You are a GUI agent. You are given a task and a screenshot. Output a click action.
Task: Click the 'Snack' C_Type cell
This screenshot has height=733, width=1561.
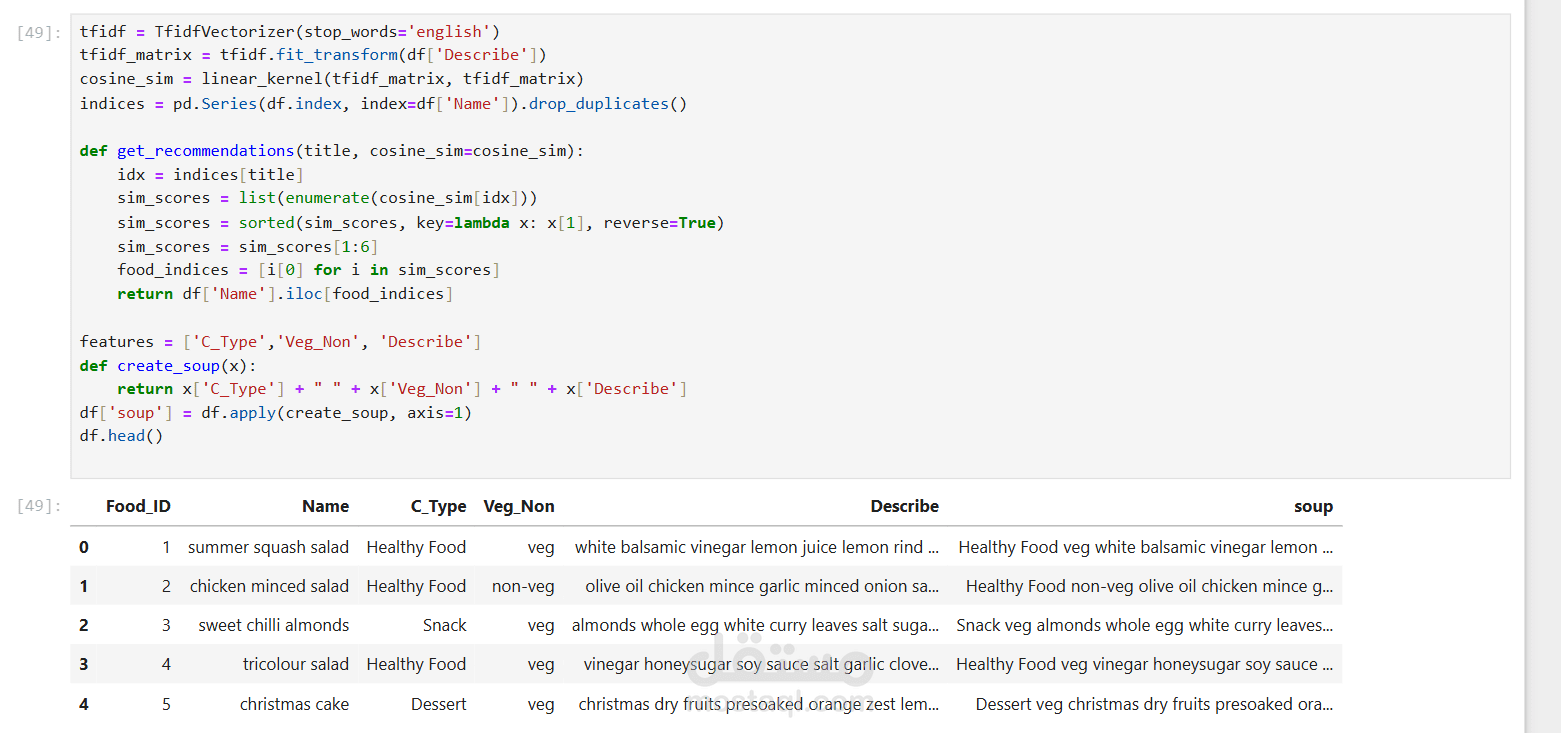point(444,625)
